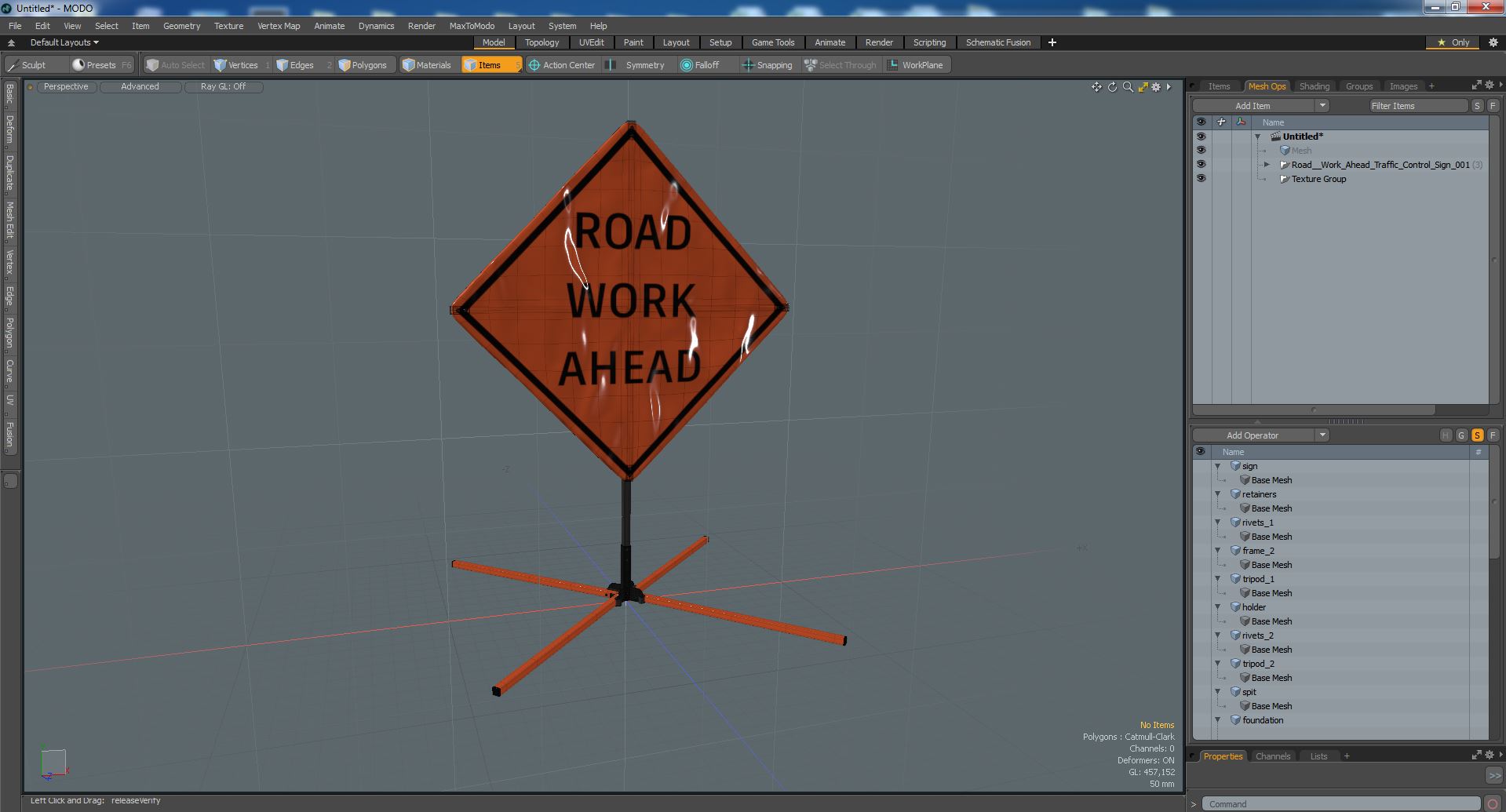The width and height of the screenshot is (1506, 812).
Task: Toggle Auto Select mode
Action: tap(176, 65)
